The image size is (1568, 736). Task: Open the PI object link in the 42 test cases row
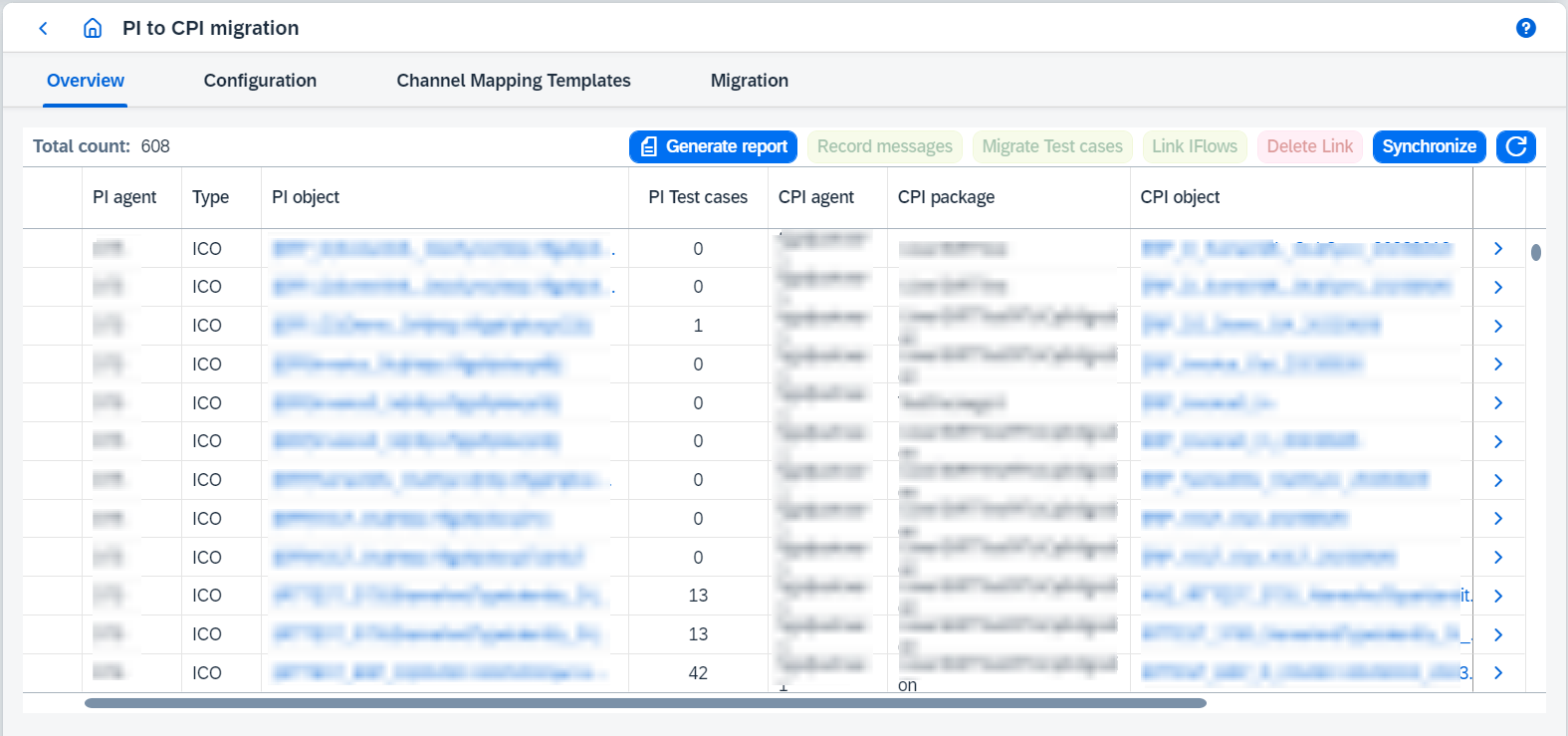[x=438, y=673]
